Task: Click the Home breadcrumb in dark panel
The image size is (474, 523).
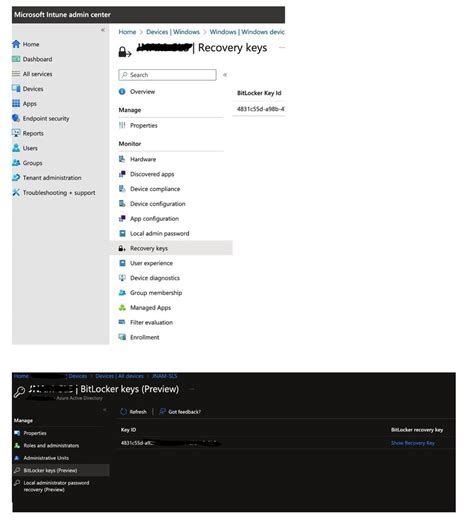Action: pyautogui.click(x=21, y=376)
